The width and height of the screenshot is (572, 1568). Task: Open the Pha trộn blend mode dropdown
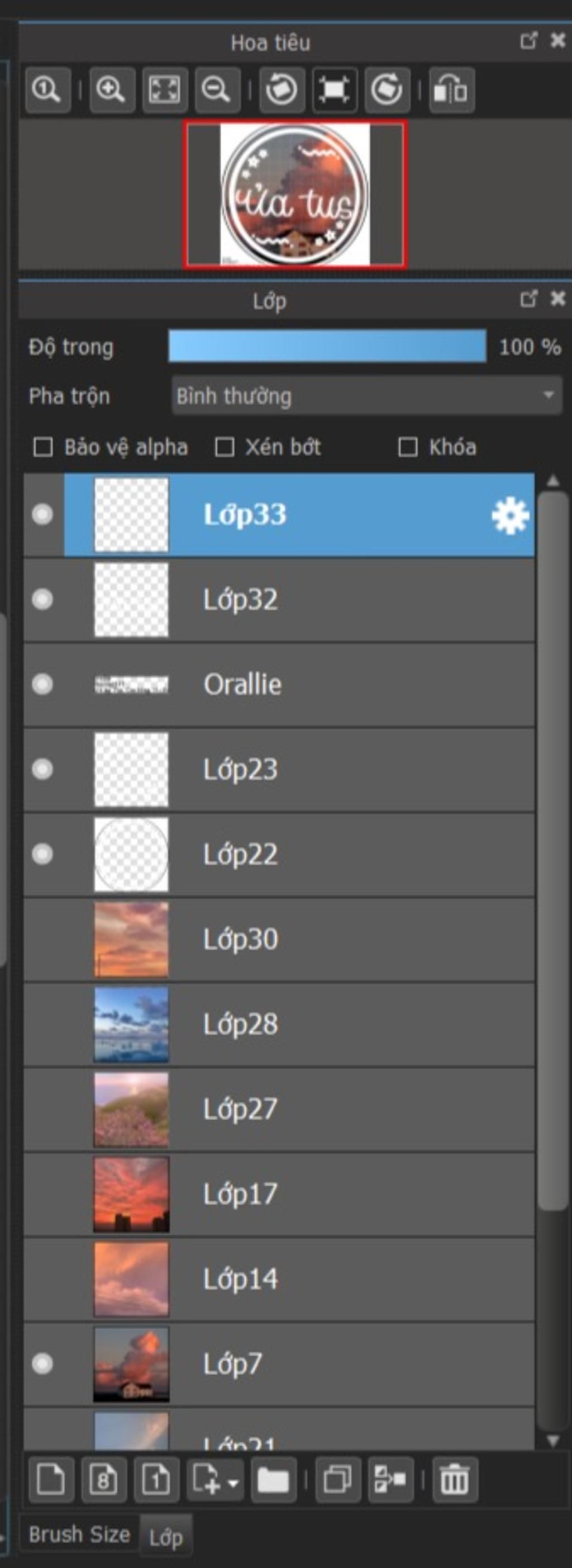coord(366,396)
